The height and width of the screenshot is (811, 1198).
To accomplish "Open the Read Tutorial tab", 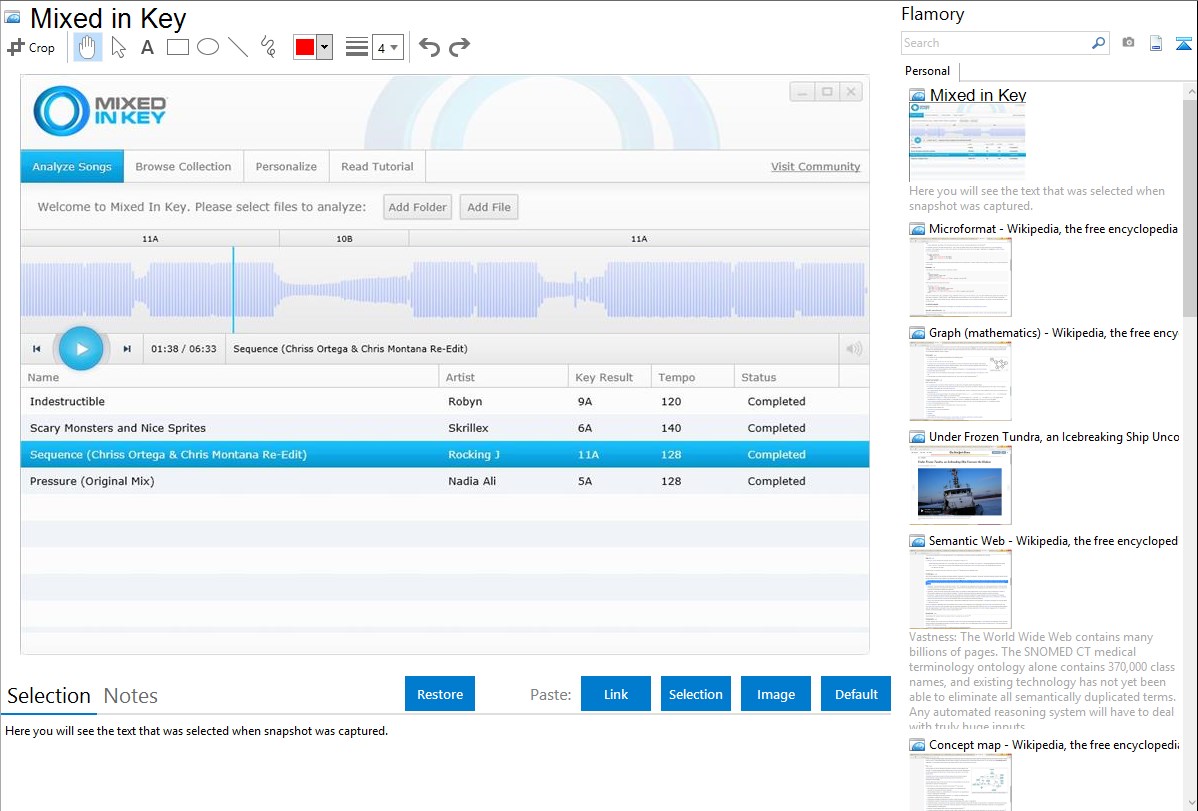I will [x=377, y=167].
